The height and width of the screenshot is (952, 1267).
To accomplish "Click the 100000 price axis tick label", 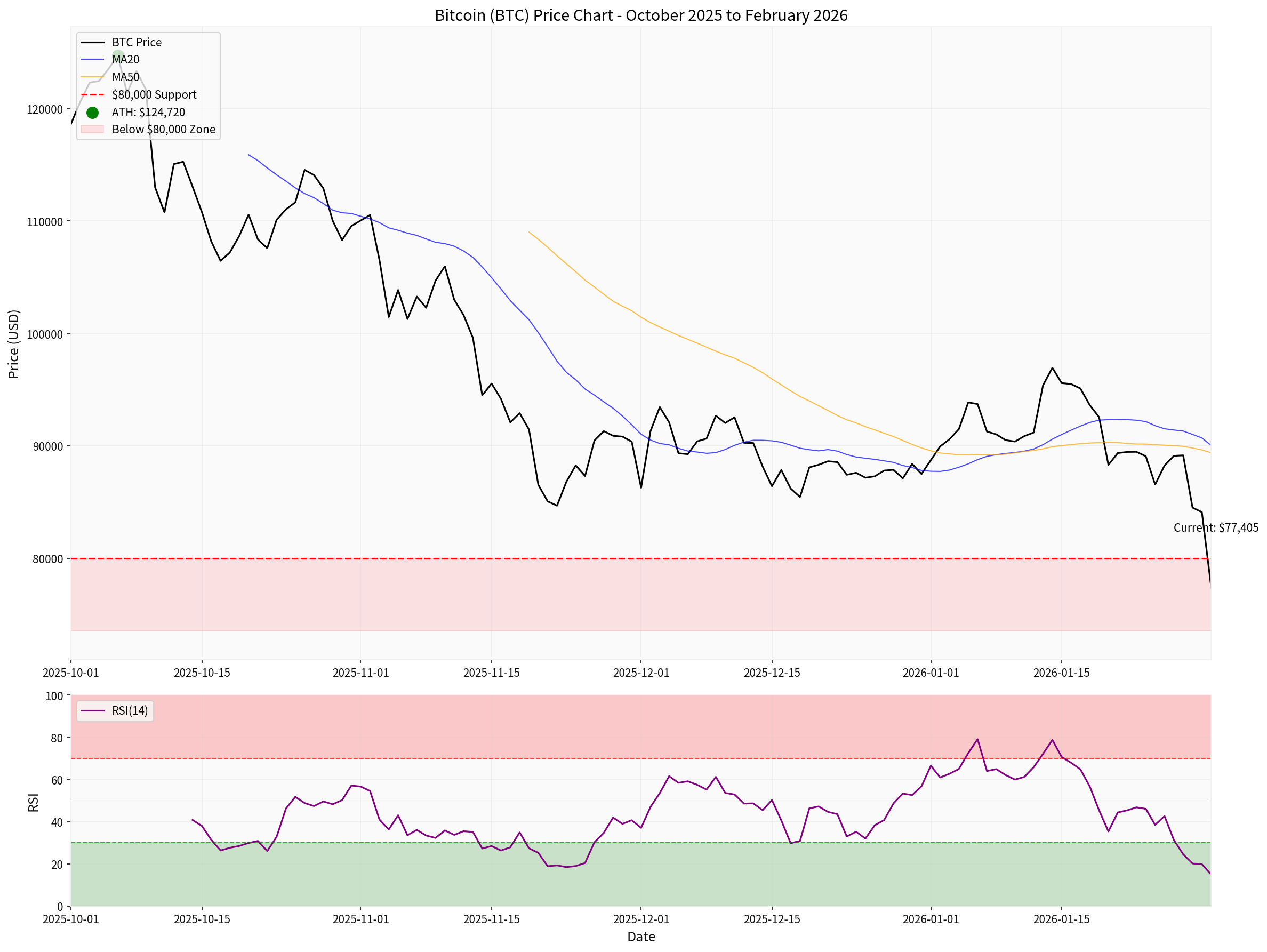I will (x=45, y=334).
